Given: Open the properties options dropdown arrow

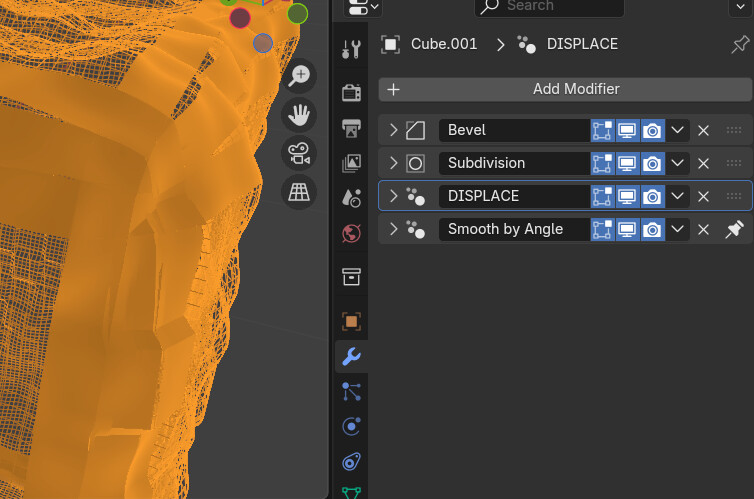Looking at the screenshot, I should coord(741,7).
